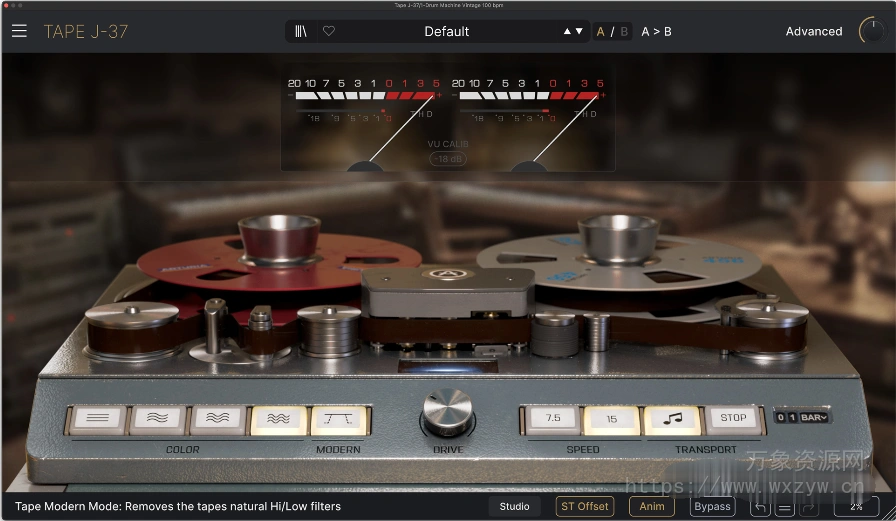
Task: Toggle the music note sync transport button
Action: click(x=672, y=419)
